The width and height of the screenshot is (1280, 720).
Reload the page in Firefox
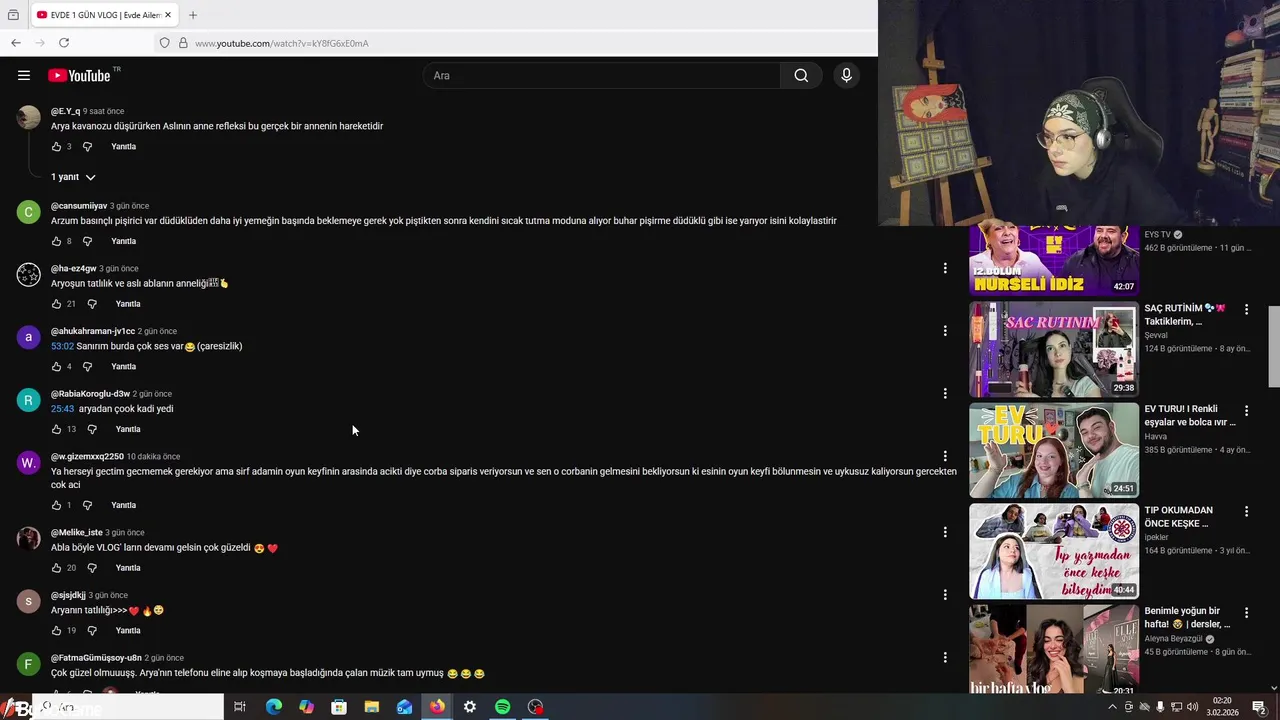64,43
